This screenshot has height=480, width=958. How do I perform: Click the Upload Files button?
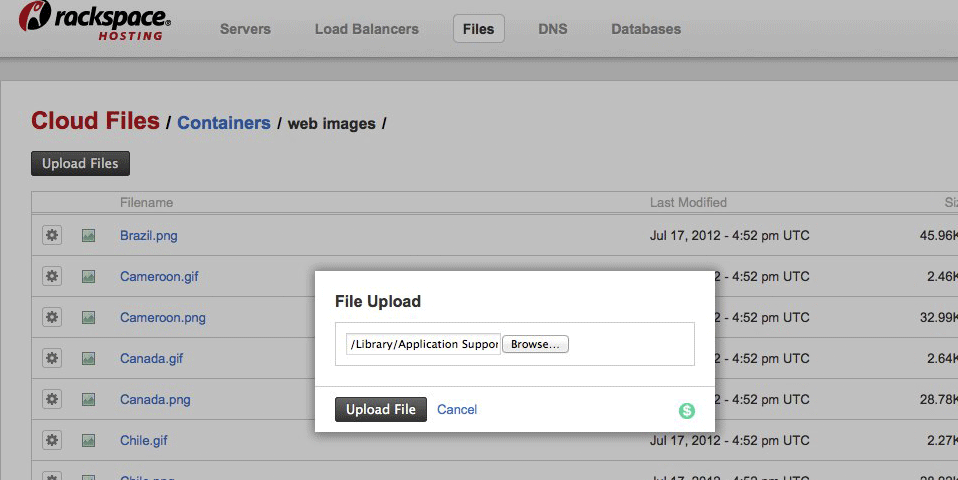coord(80,164)
